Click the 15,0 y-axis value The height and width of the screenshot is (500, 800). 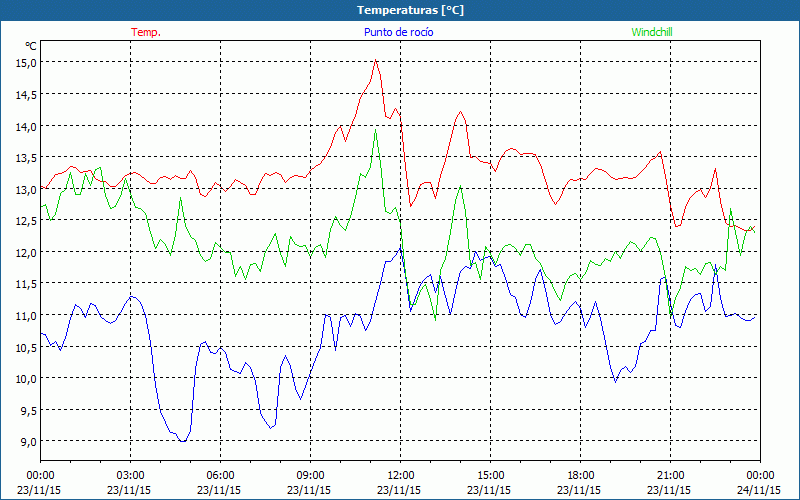tap(27, 63)
